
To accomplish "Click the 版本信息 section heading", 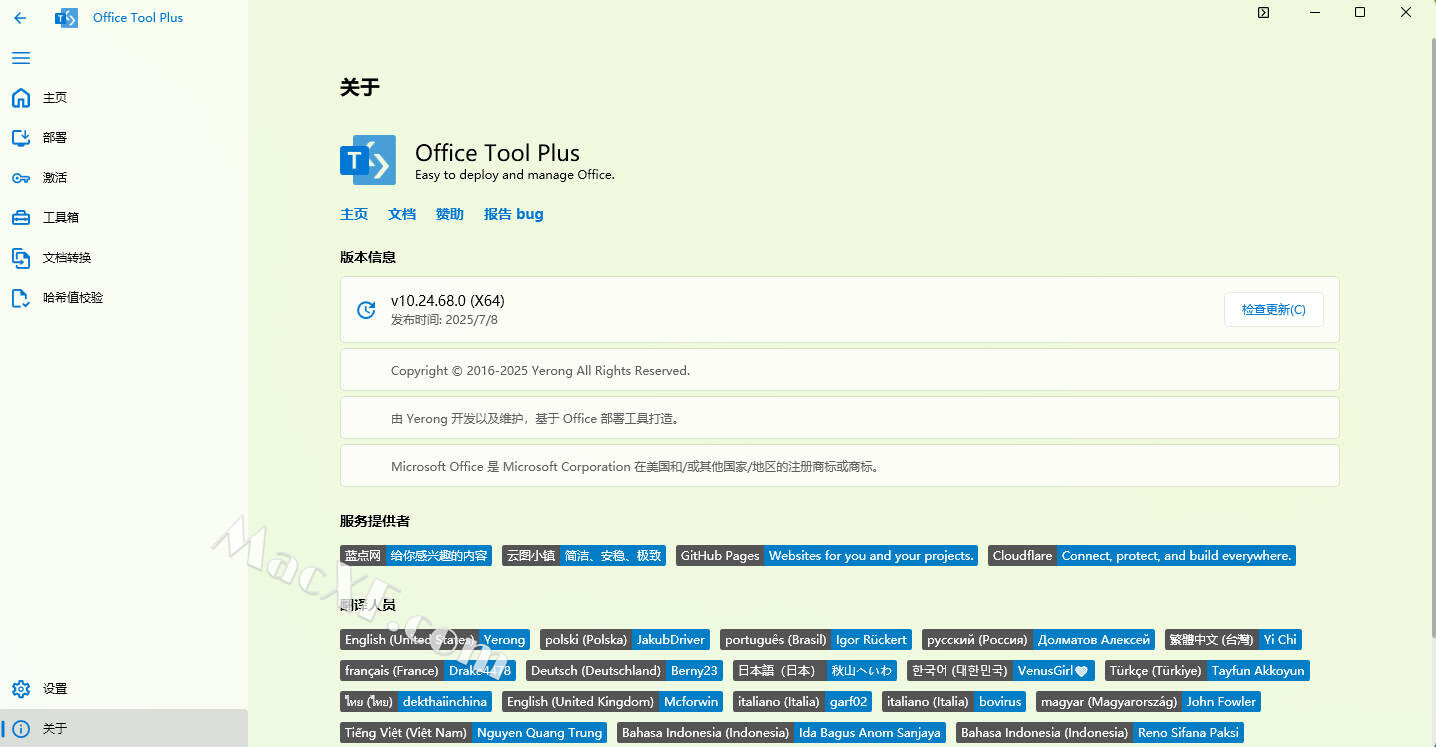I will click(x=368, y=257).
